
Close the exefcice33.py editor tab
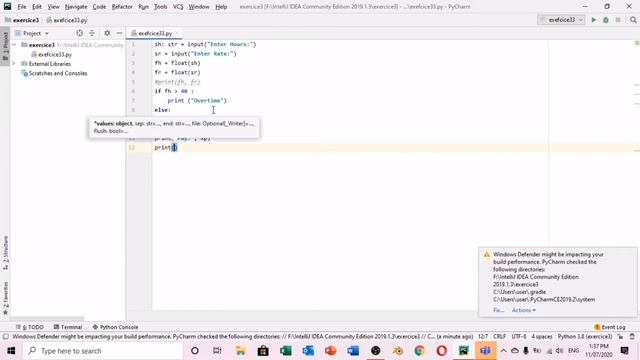pyautogui.click(x=177, y=33)
